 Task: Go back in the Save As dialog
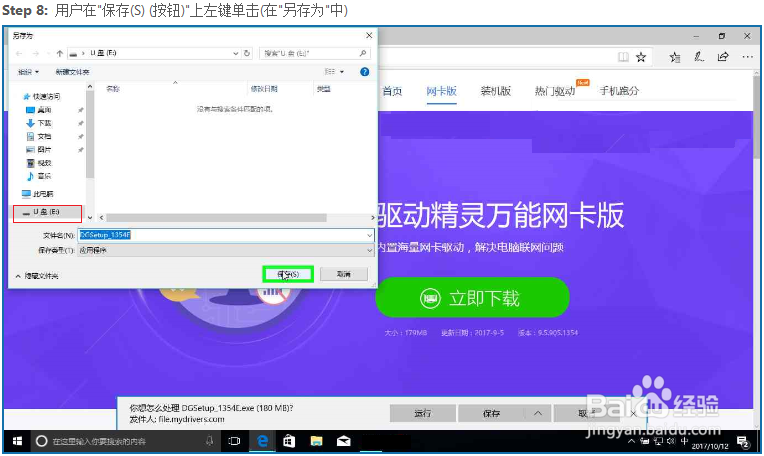click(19, 53)
